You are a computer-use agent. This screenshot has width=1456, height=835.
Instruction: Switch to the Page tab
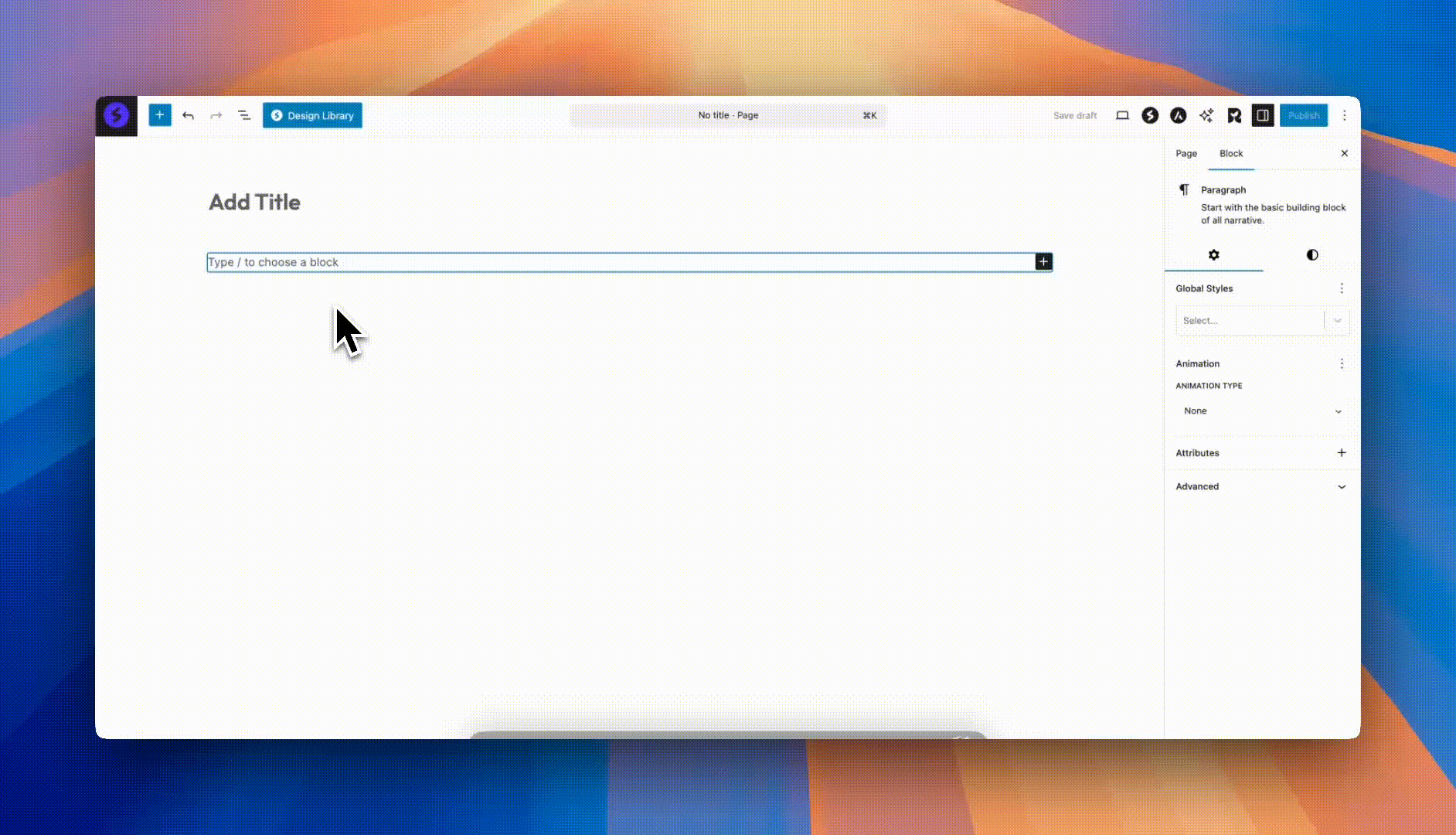click(x=1186, y=153)
